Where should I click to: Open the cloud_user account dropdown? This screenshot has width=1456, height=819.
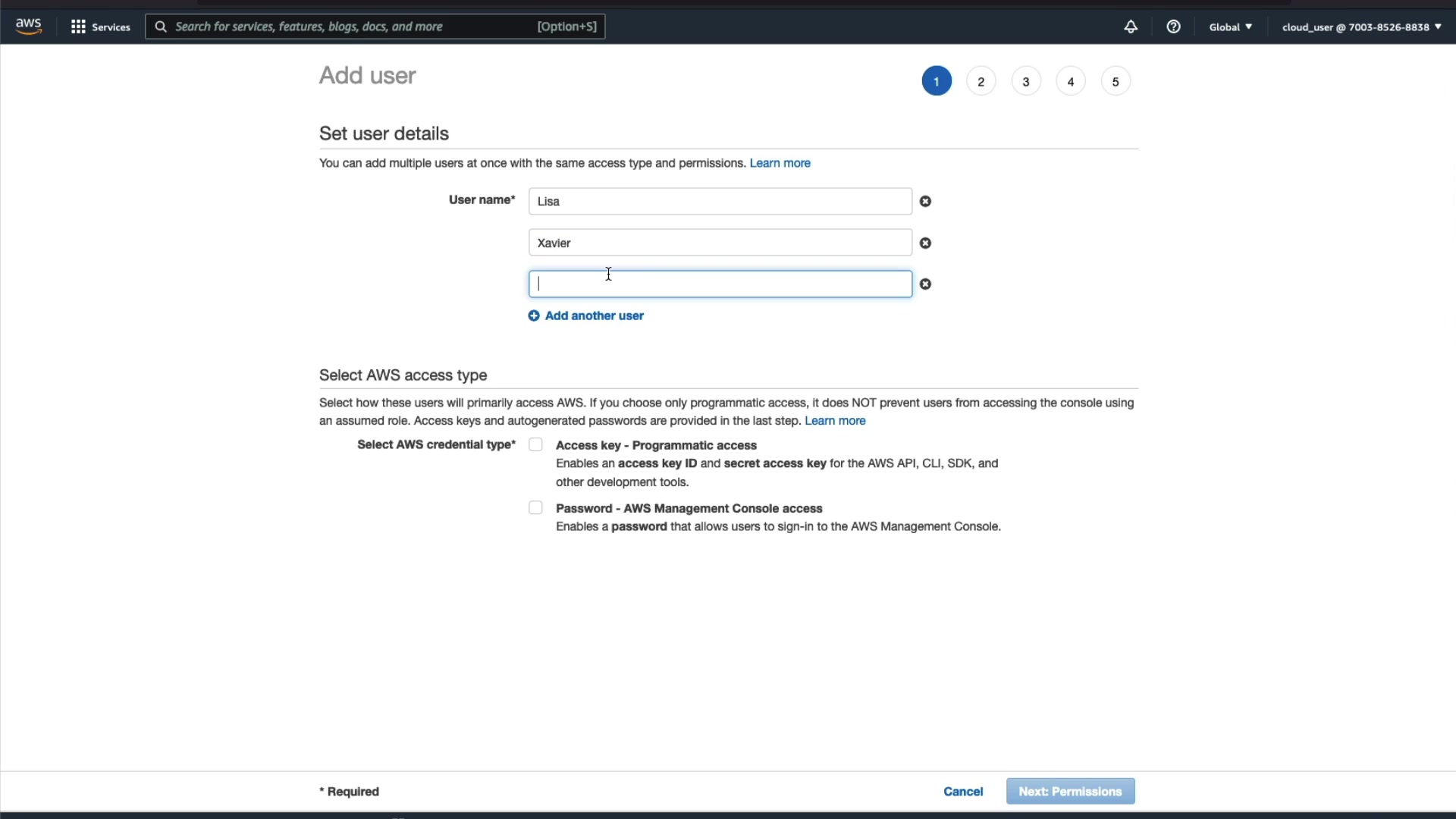pos(1361,27)
